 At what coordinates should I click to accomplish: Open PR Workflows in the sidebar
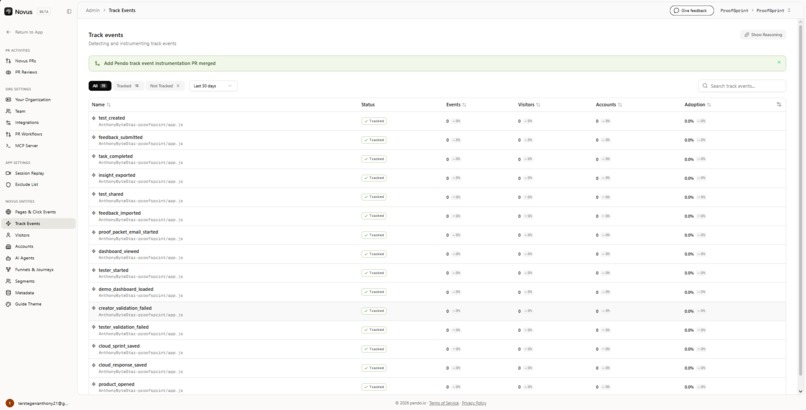(x=39, y=134)
